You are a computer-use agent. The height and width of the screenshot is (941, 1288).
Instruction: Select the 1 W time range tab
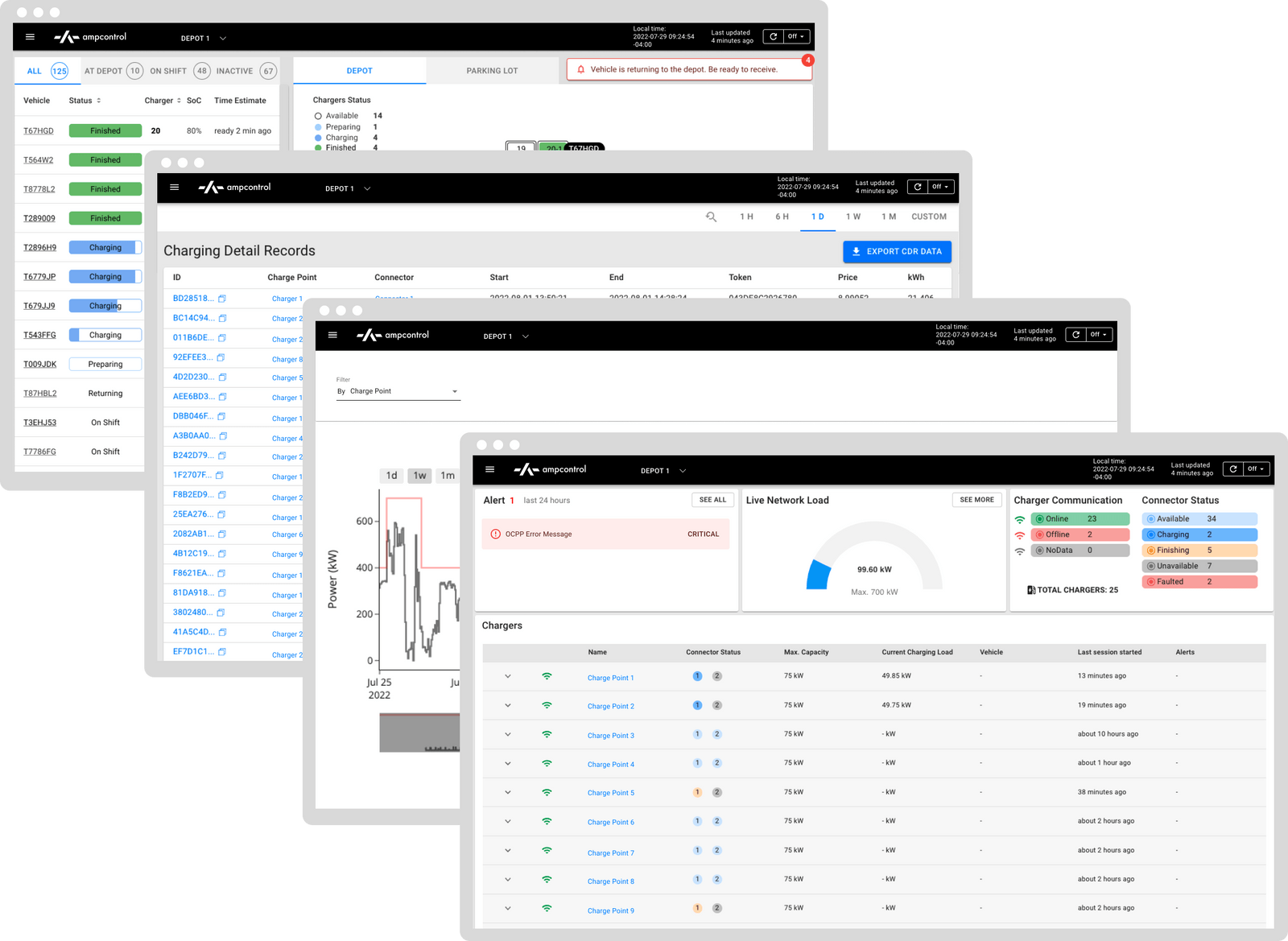853,217
